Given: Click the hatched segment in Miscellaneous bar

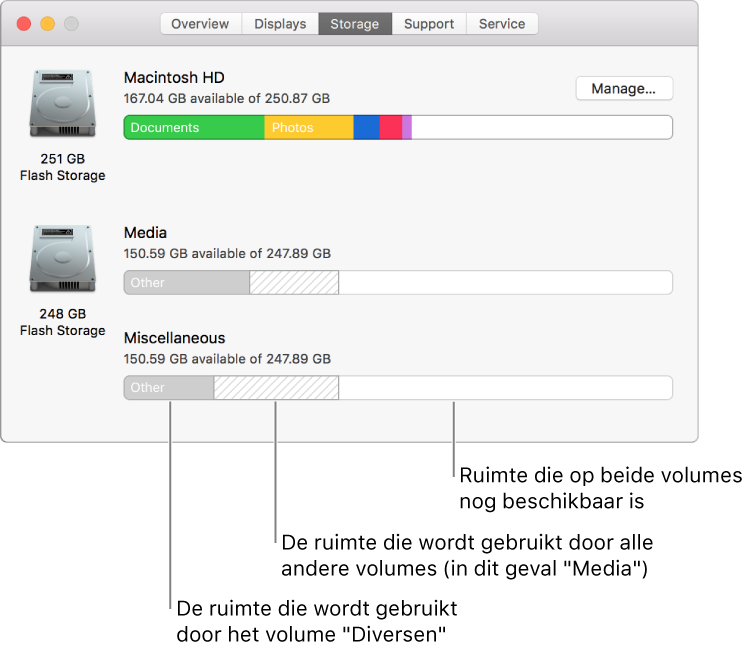Looking at the screenshot, I should (x=276, y=388).
